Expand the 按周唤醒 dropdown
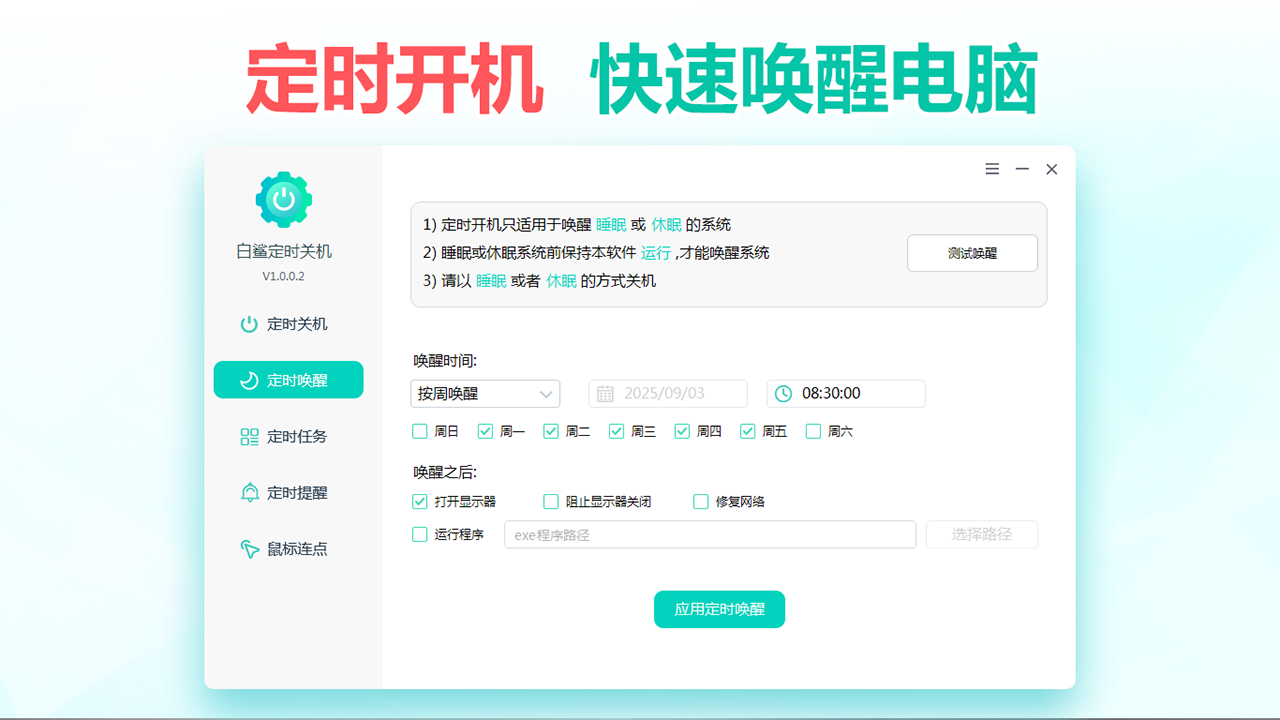The width and height of the screenshot is (1280, 720). [485, 394]
